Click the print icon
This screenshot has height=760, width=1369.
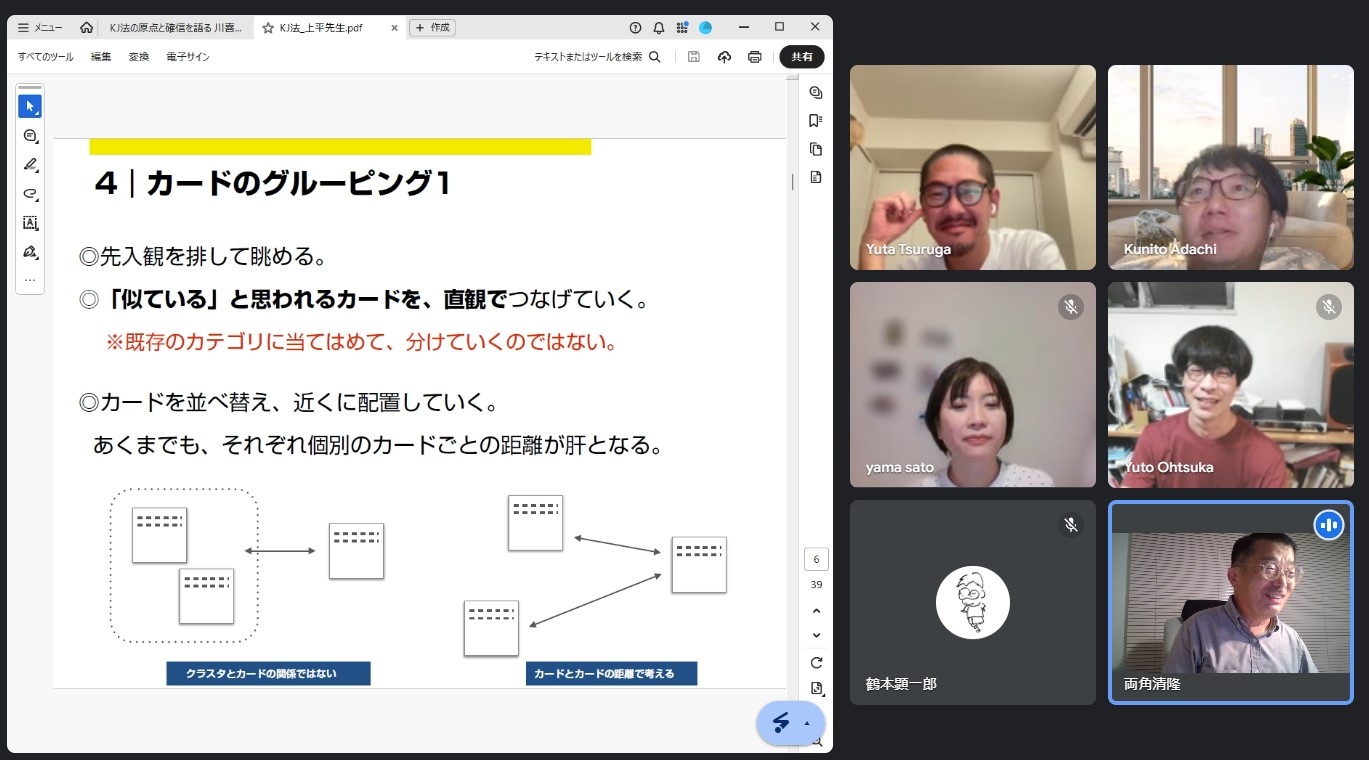click(x=754, y=57)
